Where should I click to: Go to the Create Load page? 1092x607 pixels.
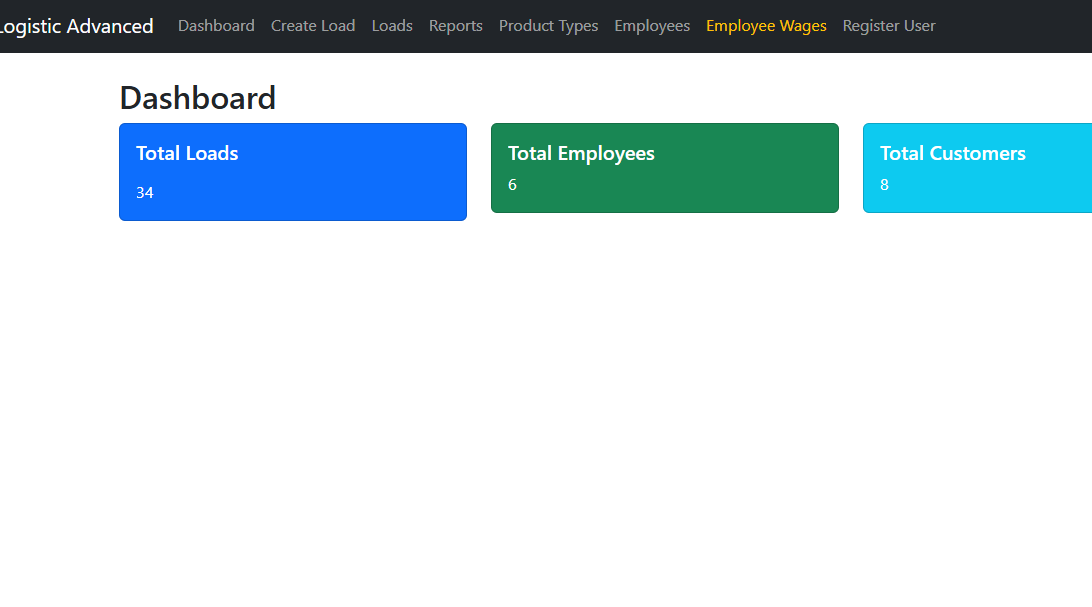[313, 26]
